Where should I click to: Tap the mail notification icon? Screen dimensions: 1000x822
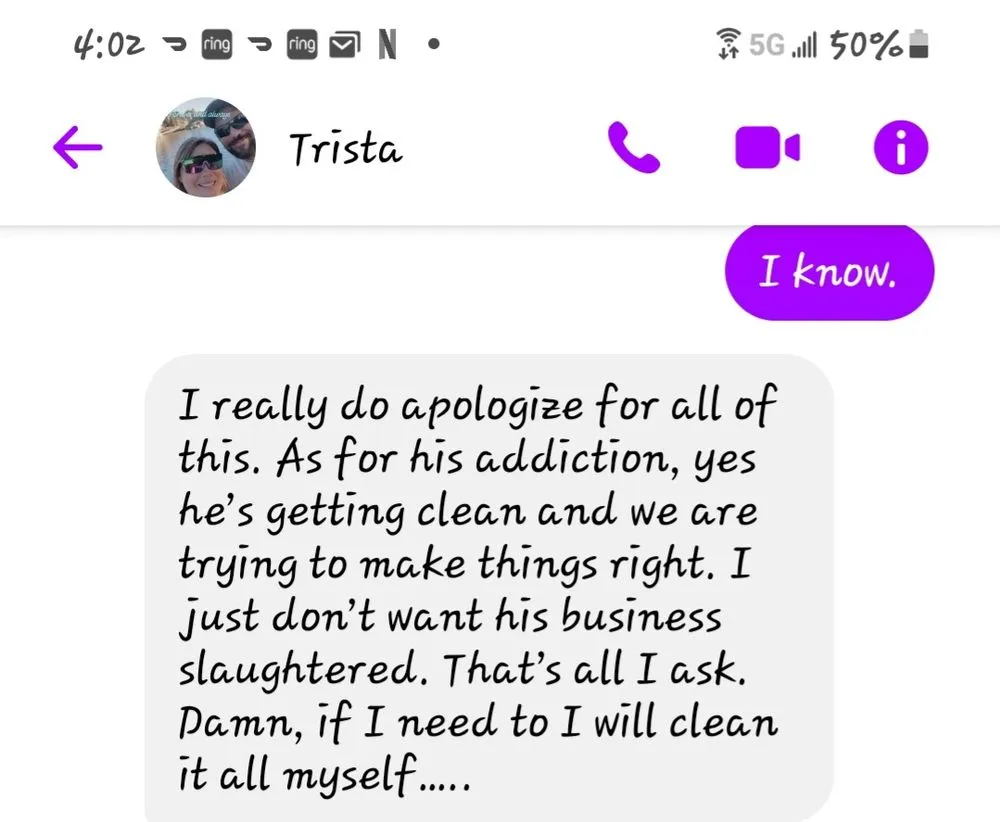[344, 45]
